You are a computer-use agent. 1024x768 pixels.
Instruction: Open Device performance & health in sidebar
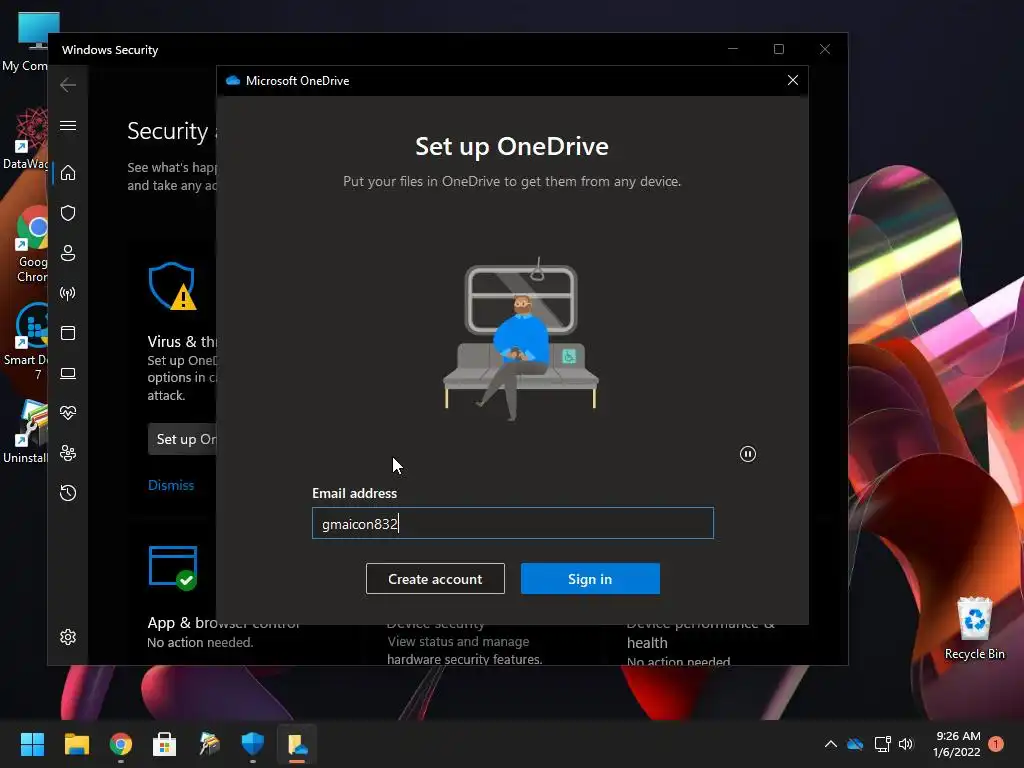pyautogui.click(x=68, y=413)
